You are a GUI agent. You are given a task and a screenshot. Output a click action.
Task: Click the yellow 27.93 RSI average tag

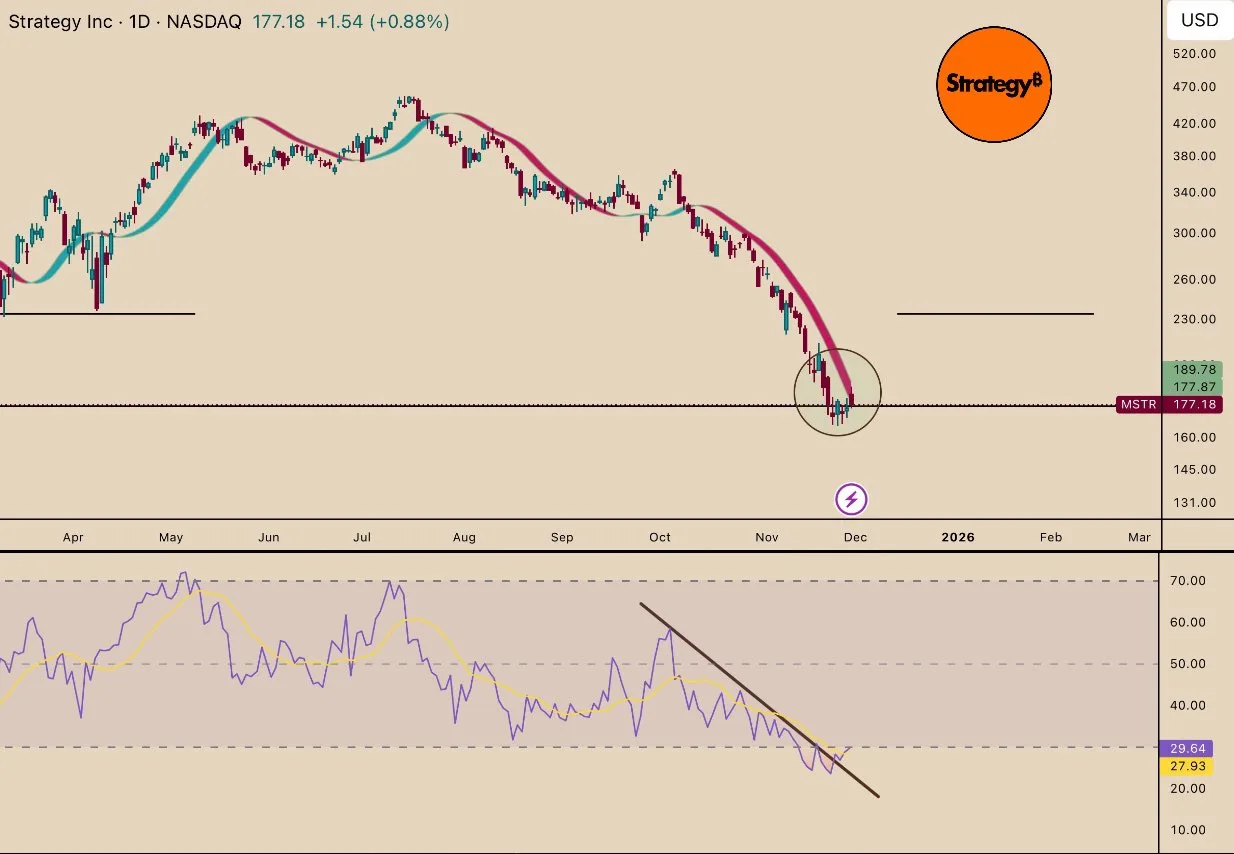(x=1185, y=767)
